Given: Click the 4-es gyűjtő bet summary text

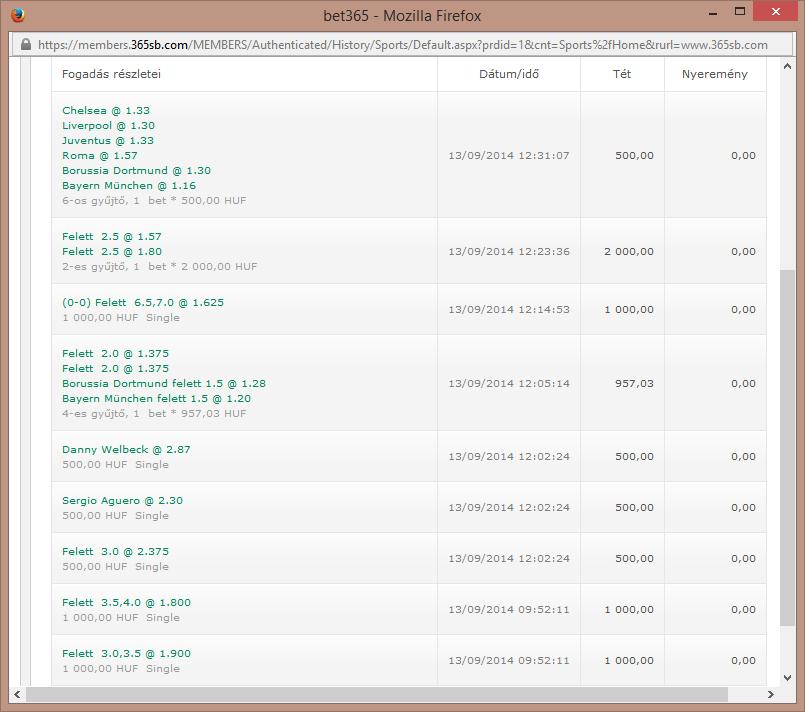Looking at the screenshot, I should (x=154, y=414).
